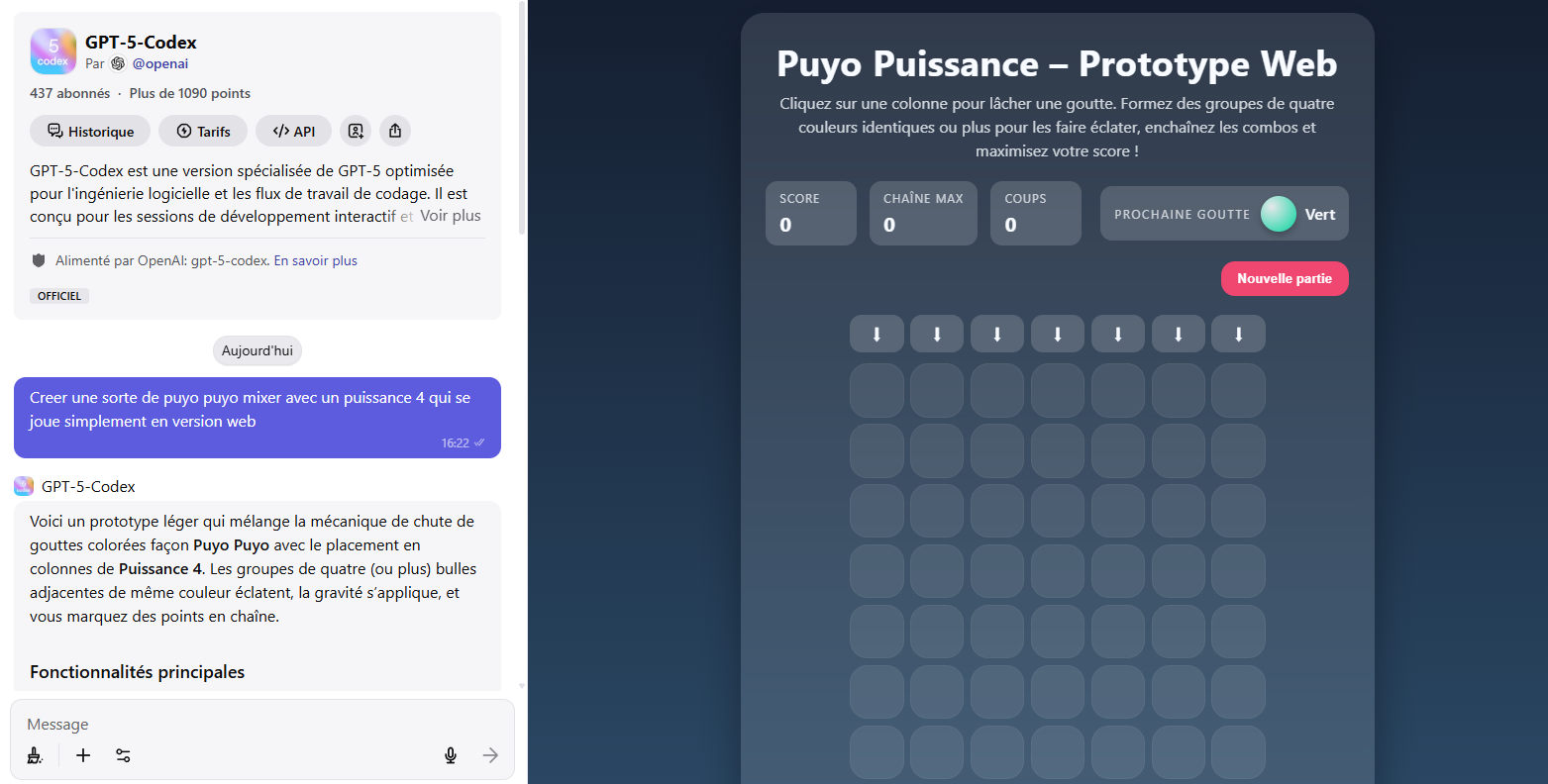The width and height of the screenshot is (1548, 784).
Task: Click the plus attachment icon
Action: pos(83,755)
